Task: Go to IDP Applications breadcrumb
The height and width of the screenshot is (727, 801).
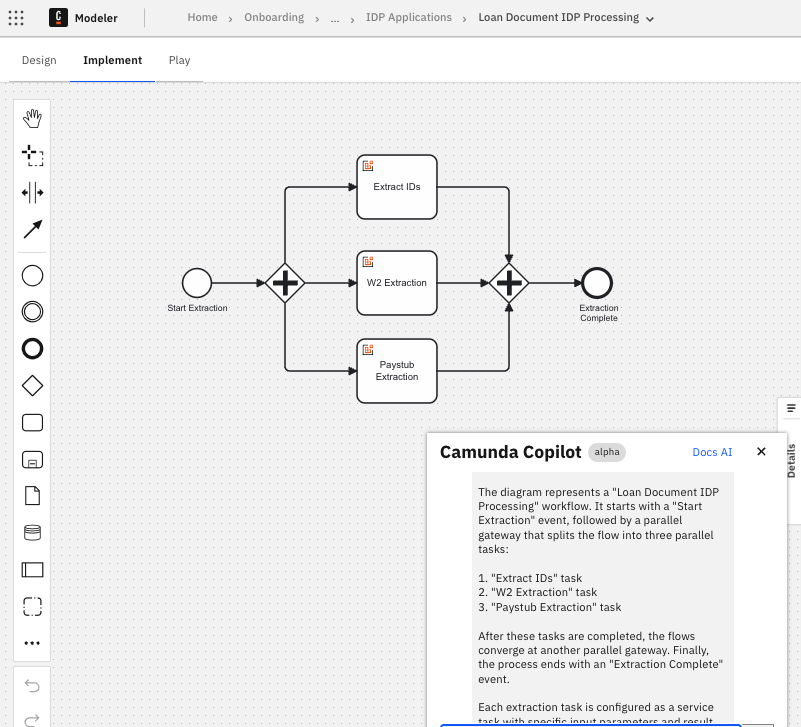Action: click(x=409, y=17)
